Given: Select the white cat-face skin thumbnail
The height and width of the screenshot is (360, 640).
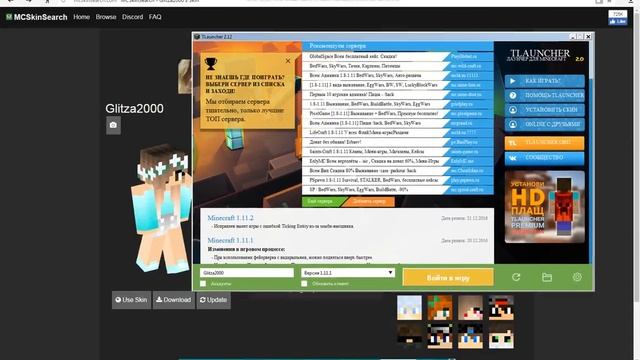Looking at the screenshot, I should 501,336.
